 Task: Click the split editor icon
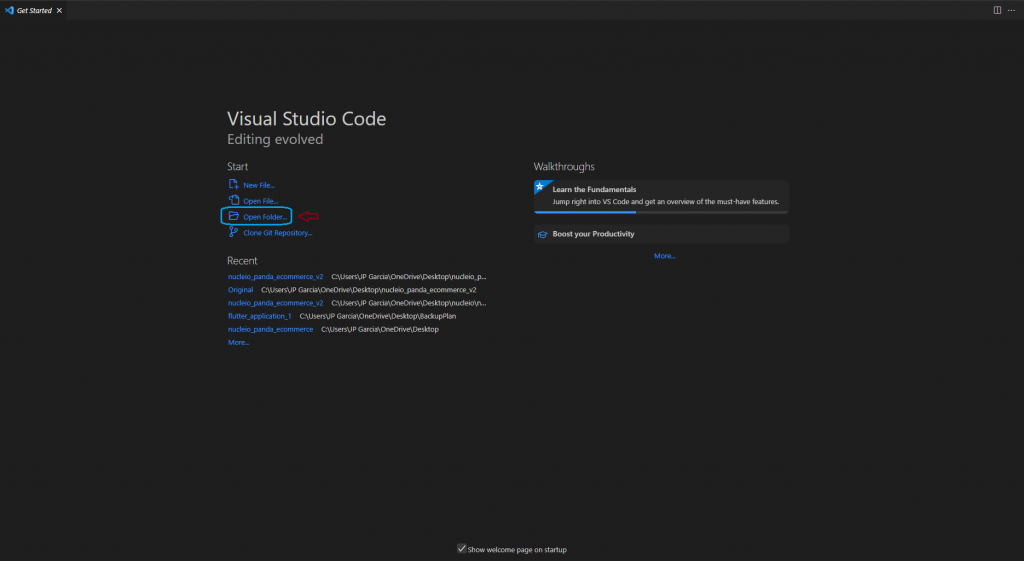(x=997, y=10)
